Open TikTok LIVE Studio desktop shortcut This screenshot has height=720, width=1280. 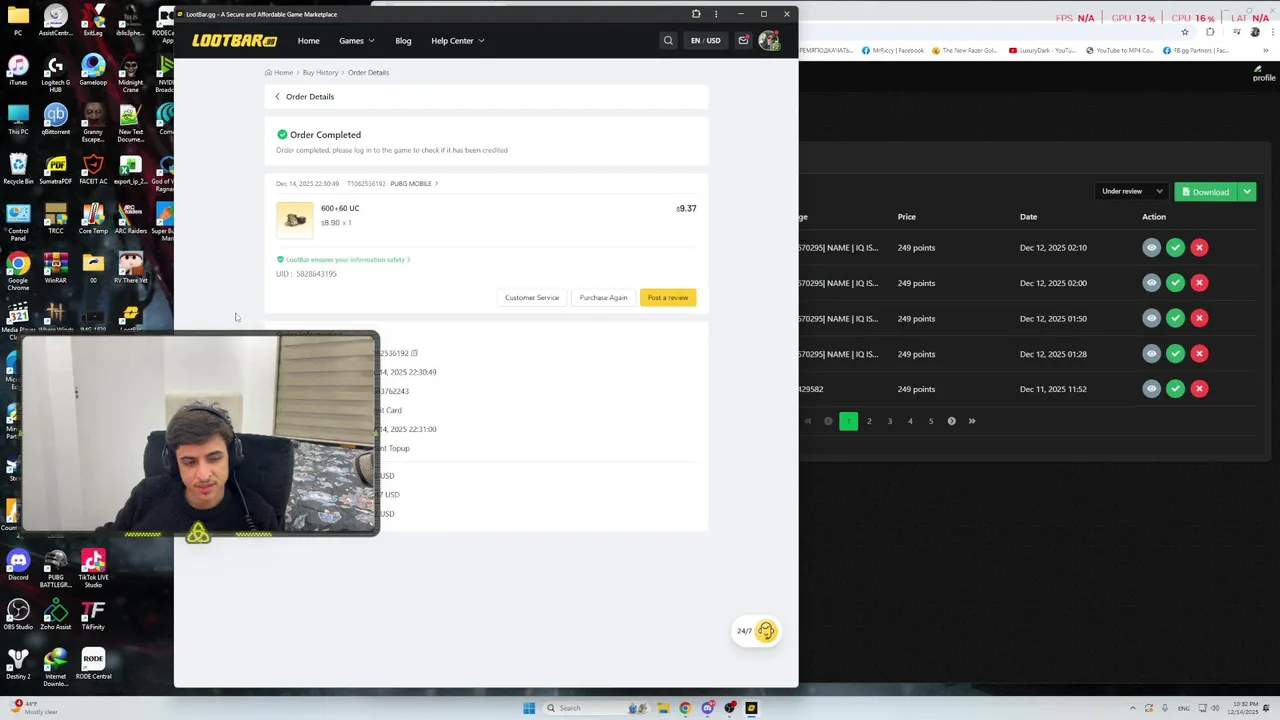click(93, 569)
